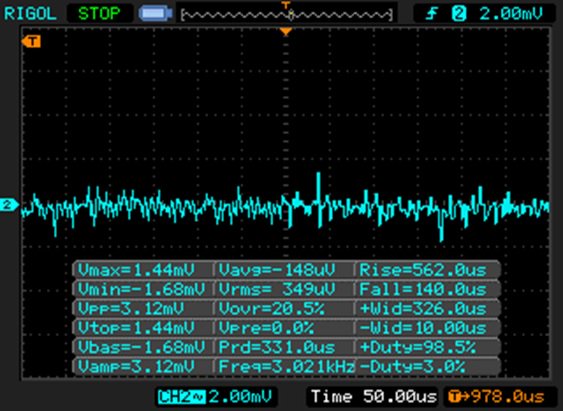Click the Vmin=-1.68mV measurement
Viewport: 563px width, 411px height.
(x=142, y=289)
